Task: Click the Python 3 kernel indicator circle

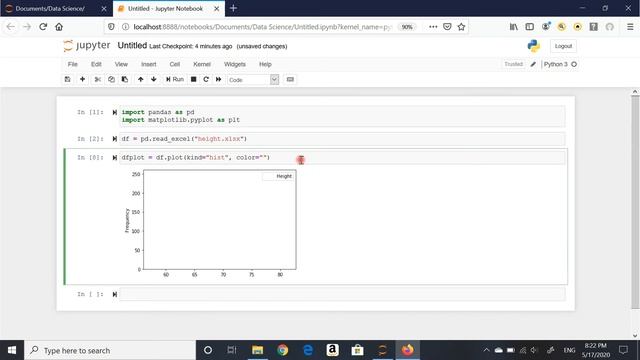Action: point(574,64)
